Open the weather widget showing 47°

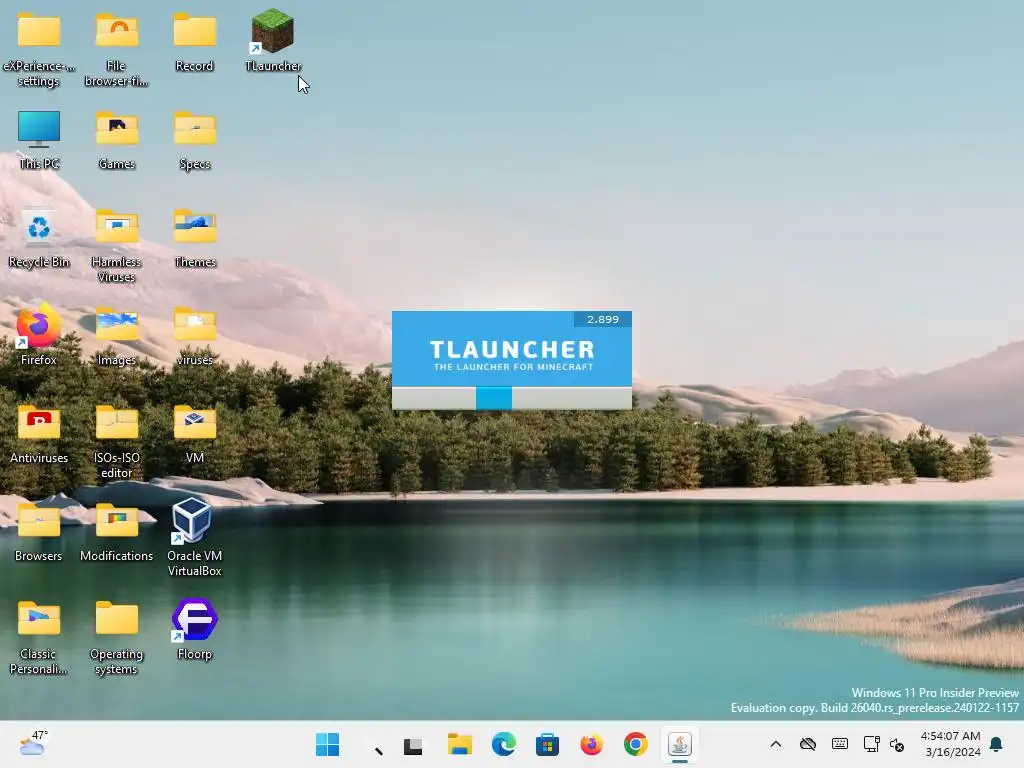(x=33, y=743)
